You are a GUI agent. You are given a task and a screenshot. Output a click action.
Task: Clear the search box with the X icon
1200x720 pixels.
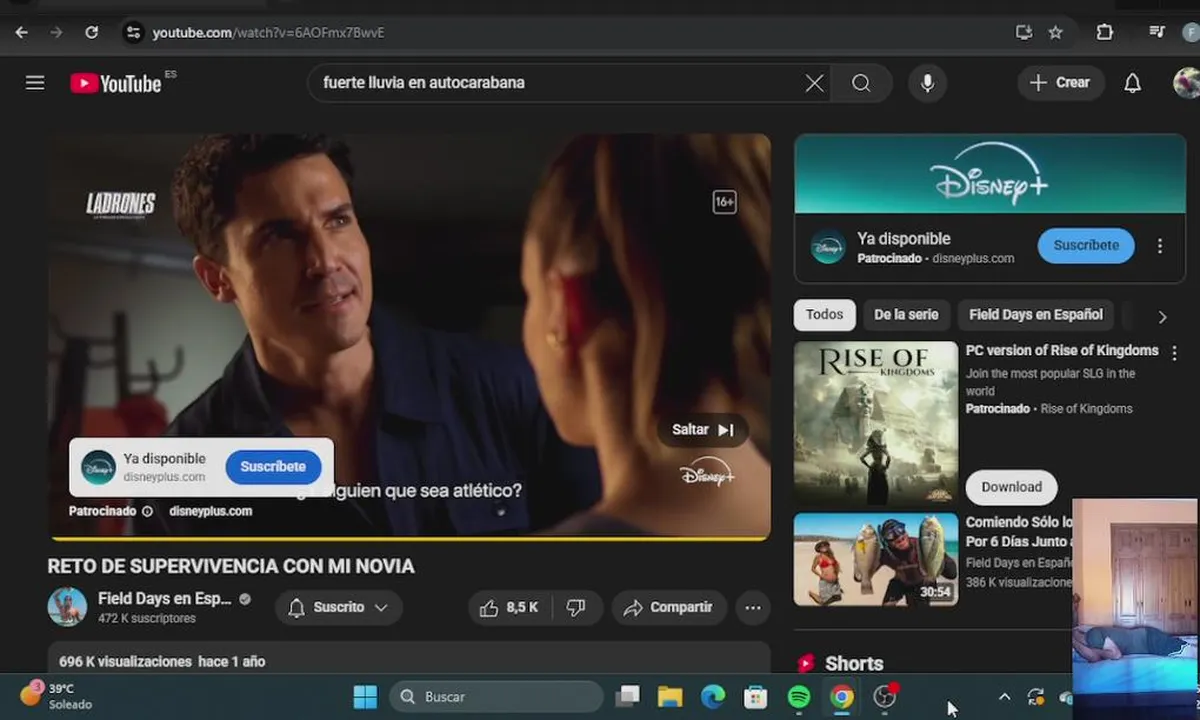coord(815,83)
